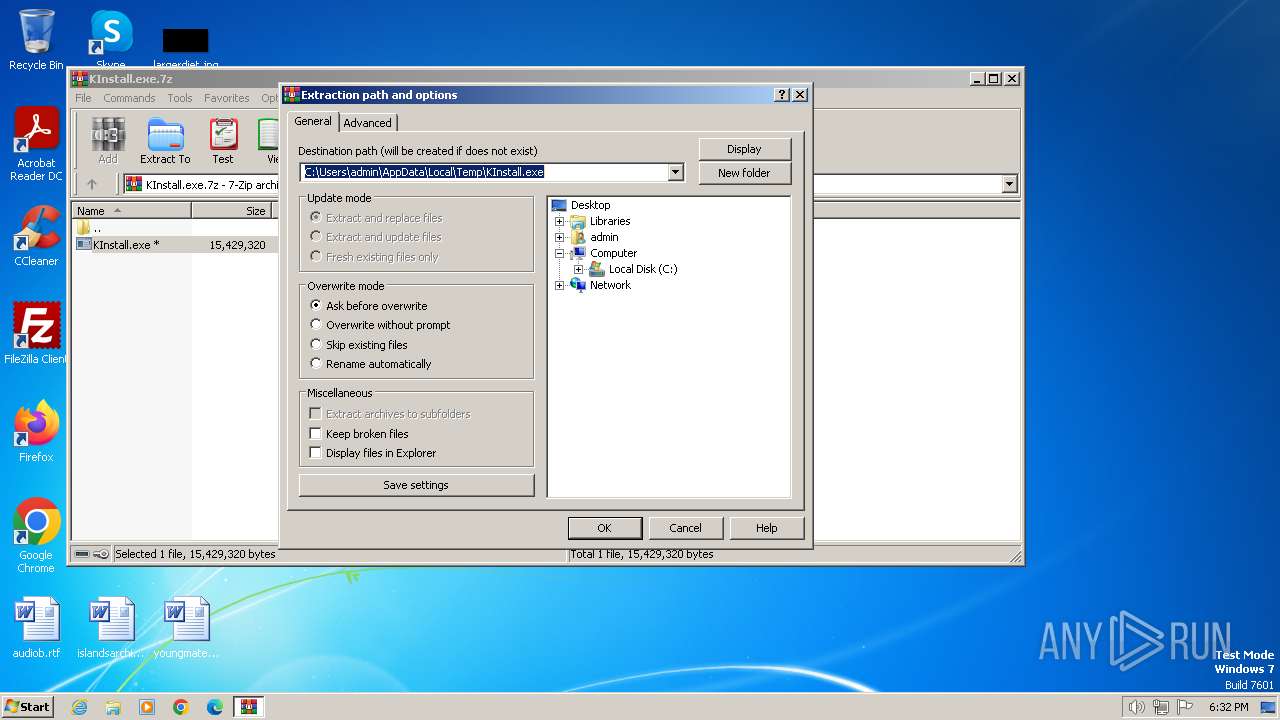Open FileZilla Client shortcut
Screen dimensions: 1280x720
point(36,333)
